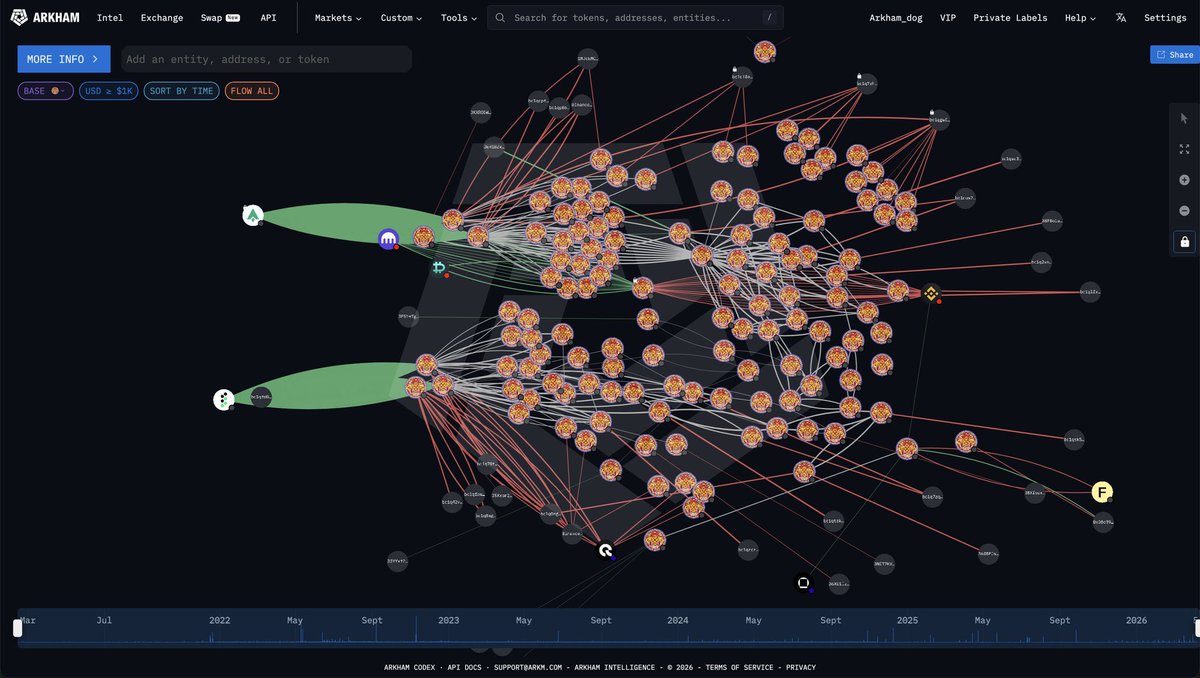Click the Share button
1200x678 pixels.
tap(1174, 55)
